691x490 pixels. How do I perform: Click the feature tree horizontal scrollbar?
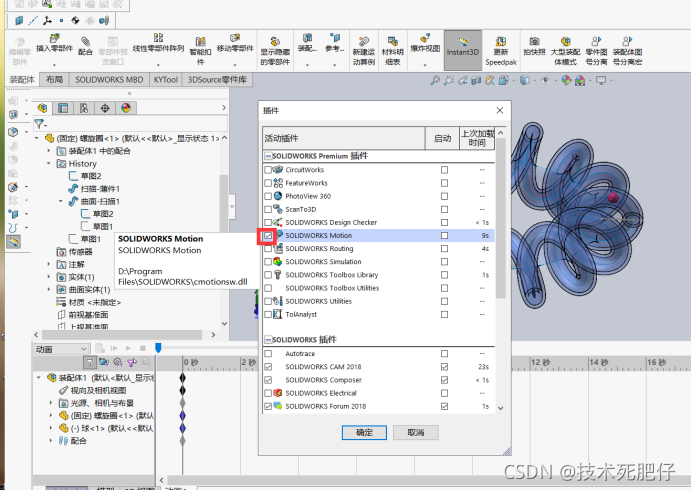122,335
